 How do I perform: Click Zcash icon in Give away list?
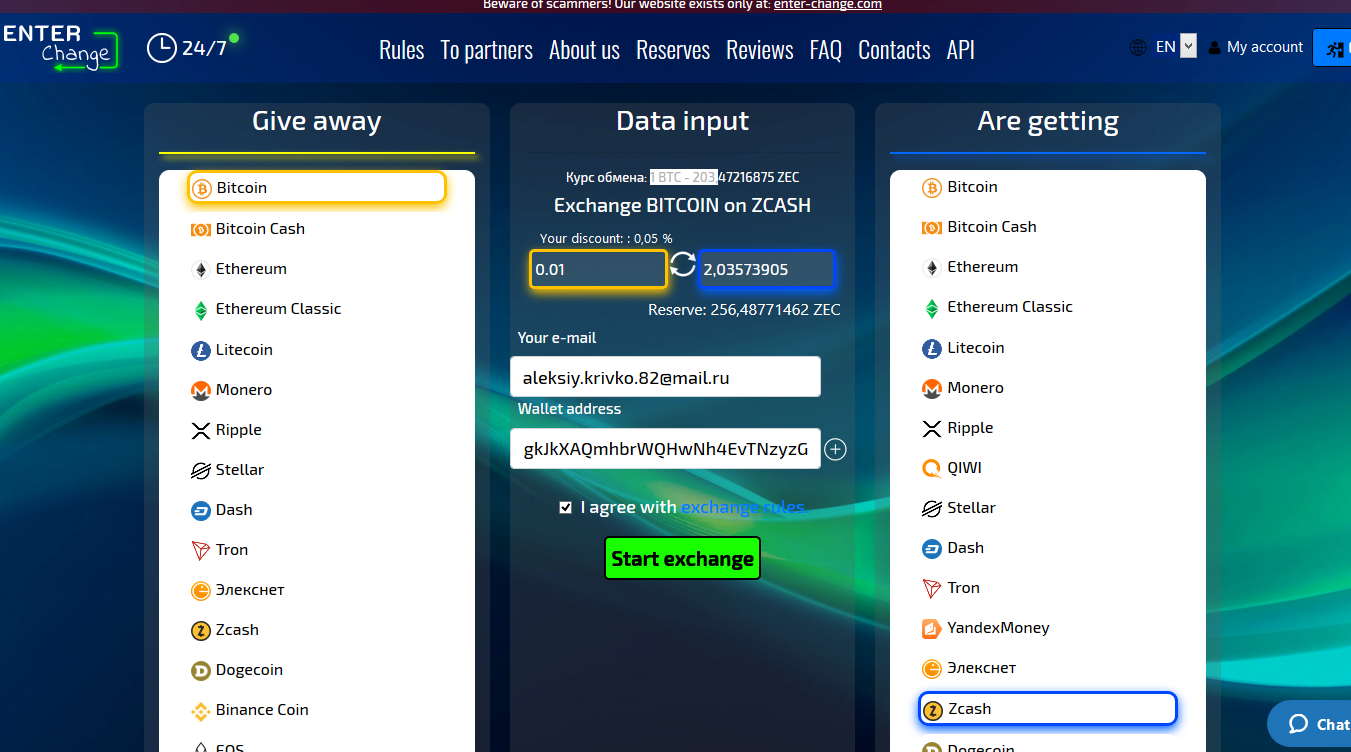pos(201,630)
